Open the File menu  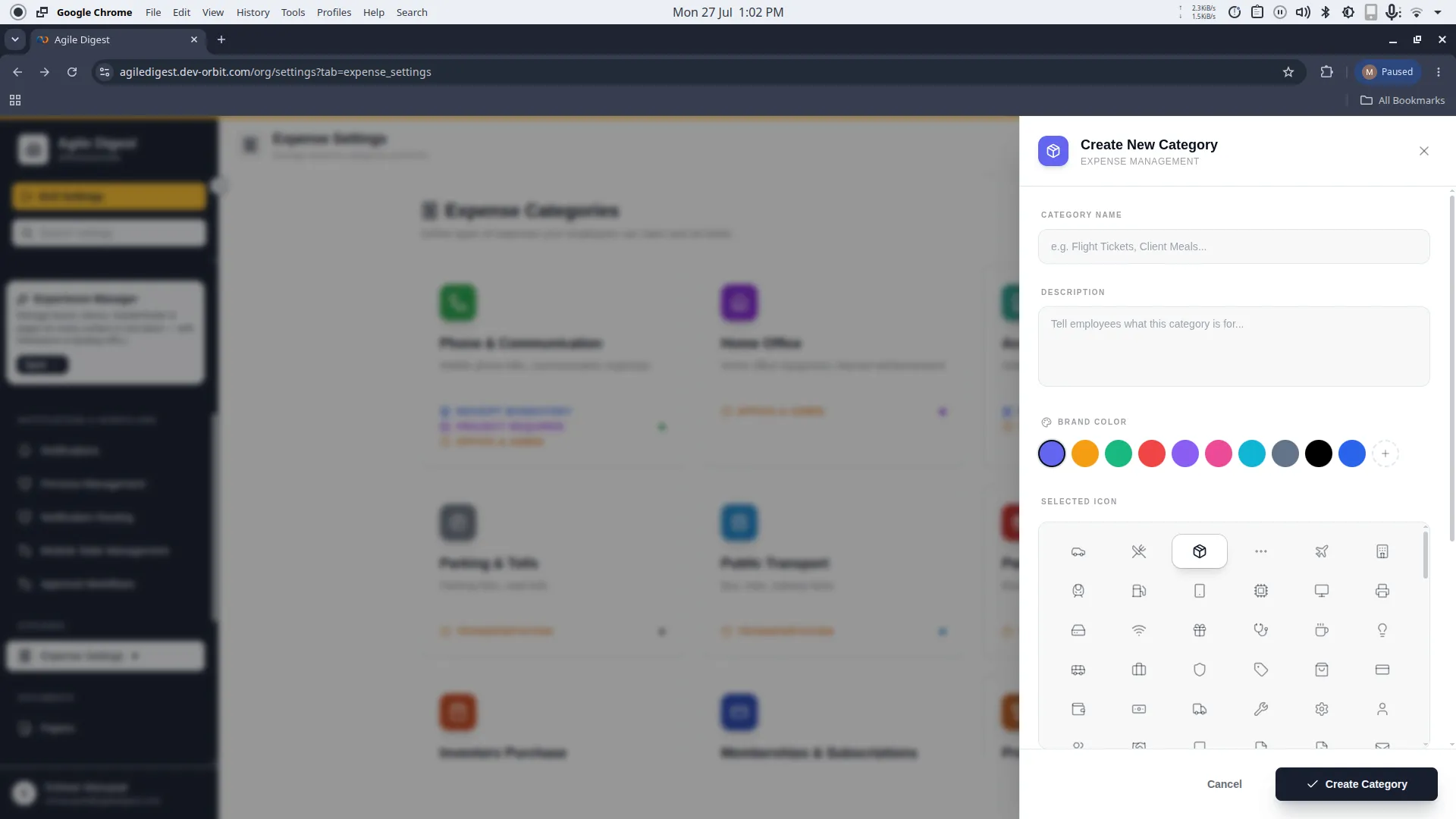point(153,12)
